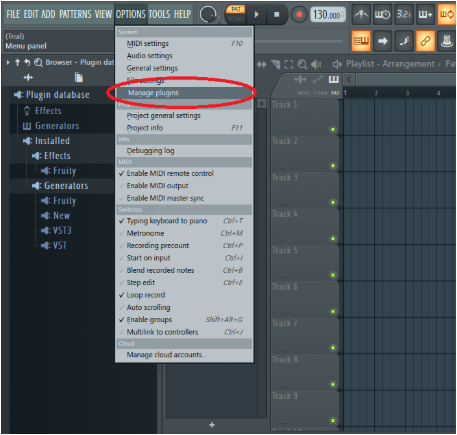Click the plus button below channel rack
This screenshot has width=457, height=435.
[x=212, y=425]
